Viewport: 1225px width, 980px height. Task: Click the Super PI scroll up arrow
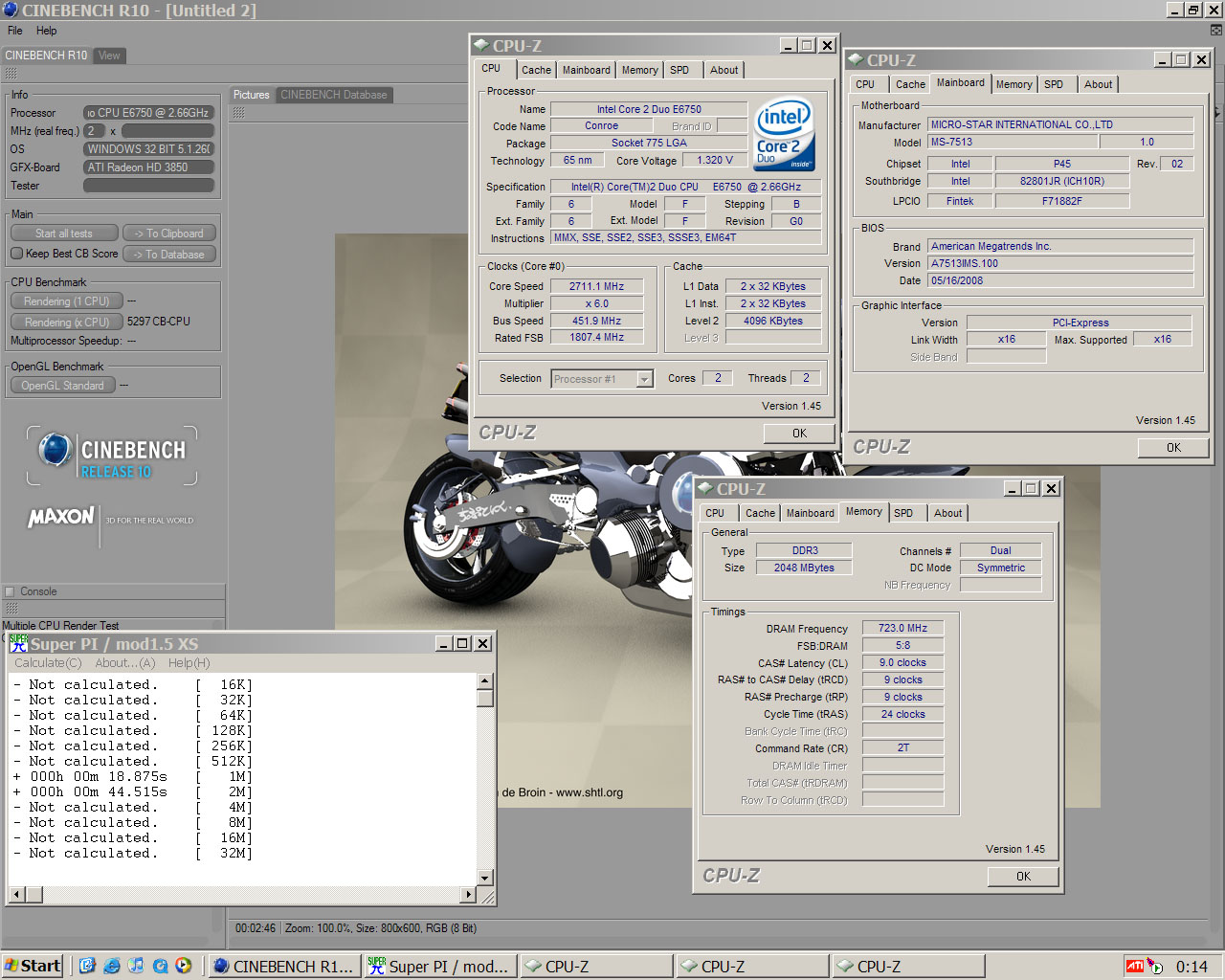tap(485, 681)
